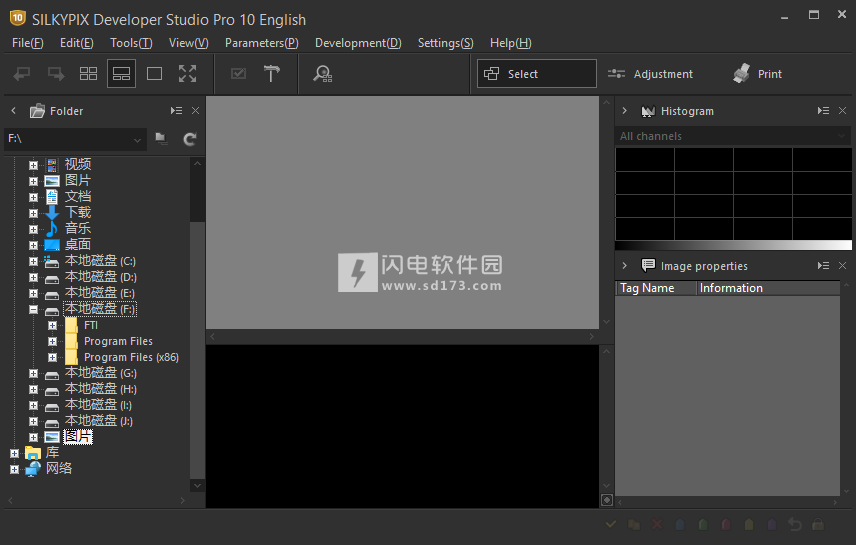Screen dimensions: 856x545
Task: Click the development reservation checkmark icon
Action: click(x=239, y=73)
